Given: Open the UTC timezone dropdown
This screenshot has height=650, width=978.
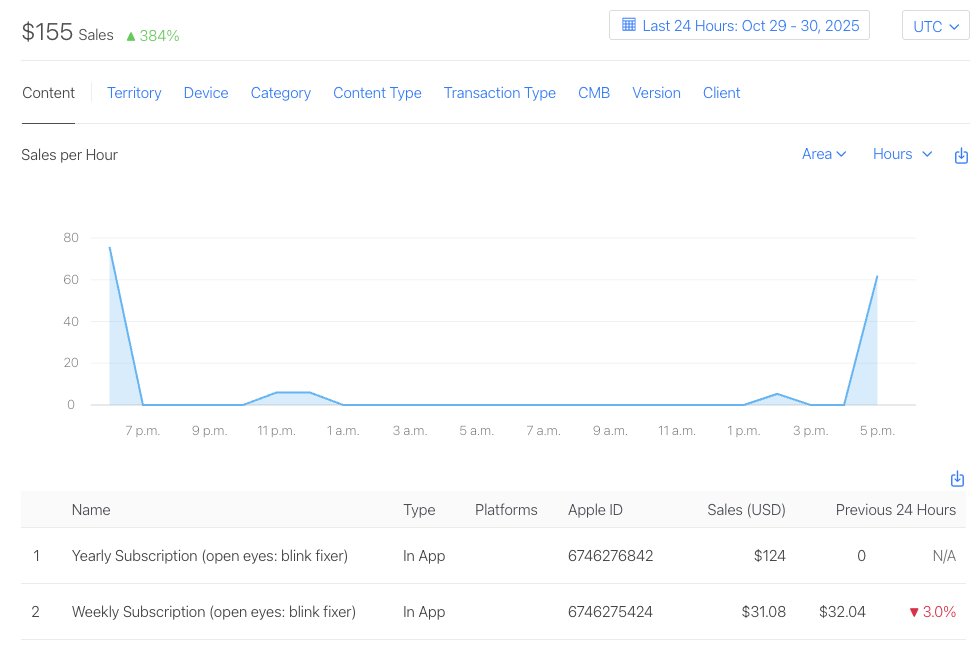Looking at the screenshot, I should [x=936, y=26].
